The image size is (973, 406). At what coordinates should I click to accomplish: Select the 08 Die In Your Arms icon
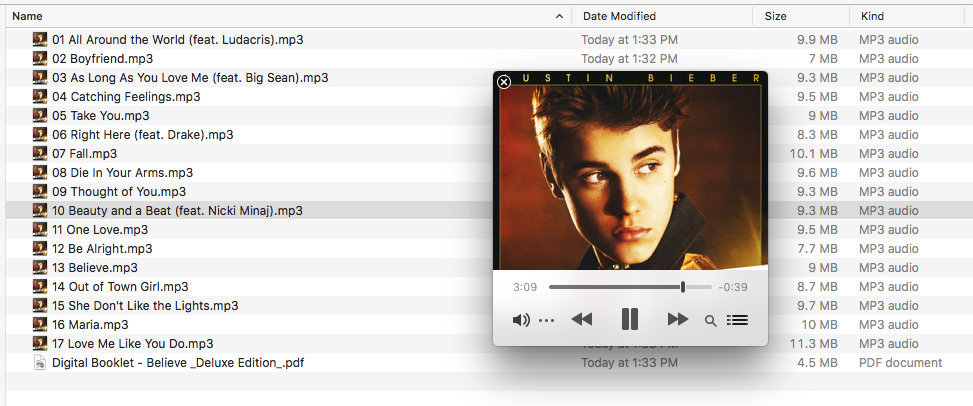[40, 172]
